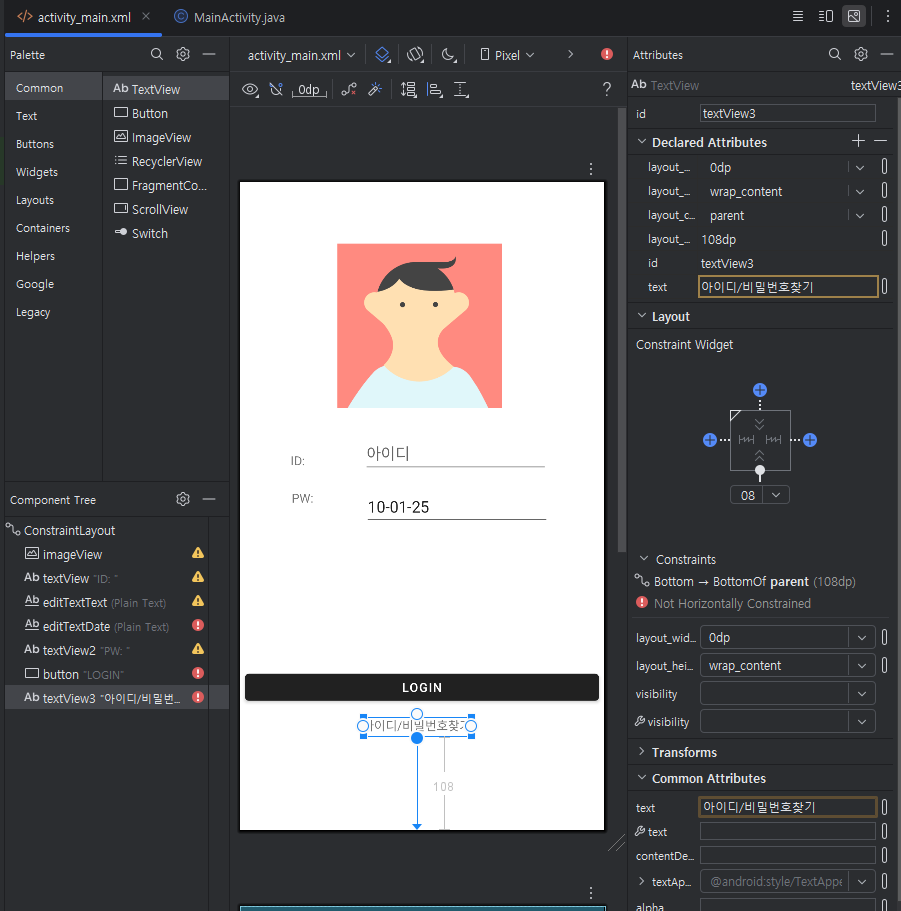
Task: Open the Pixel device dropdown
Action: pyautogui.click(x=507, y=55)
